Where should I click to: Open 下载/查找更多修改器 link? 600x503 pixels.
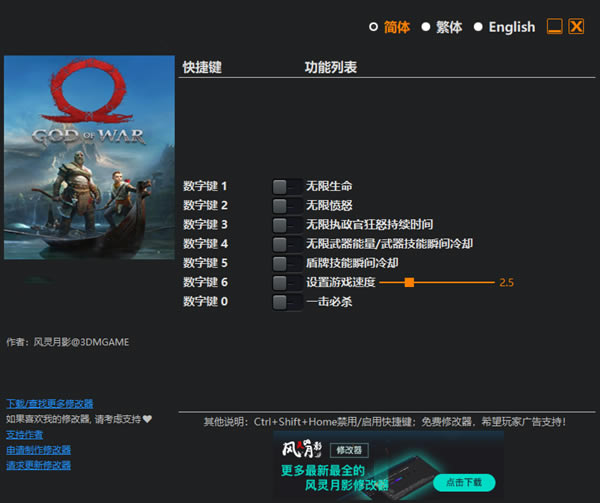[x=49, y=403]
